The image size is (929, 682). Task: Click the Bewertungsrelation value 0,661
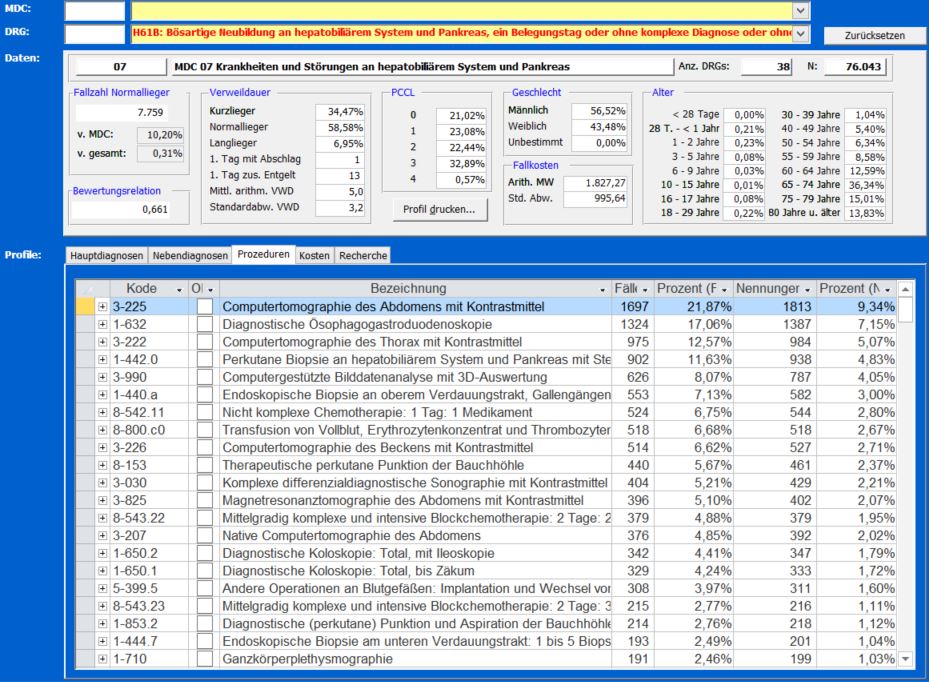[x=121, y=209]
